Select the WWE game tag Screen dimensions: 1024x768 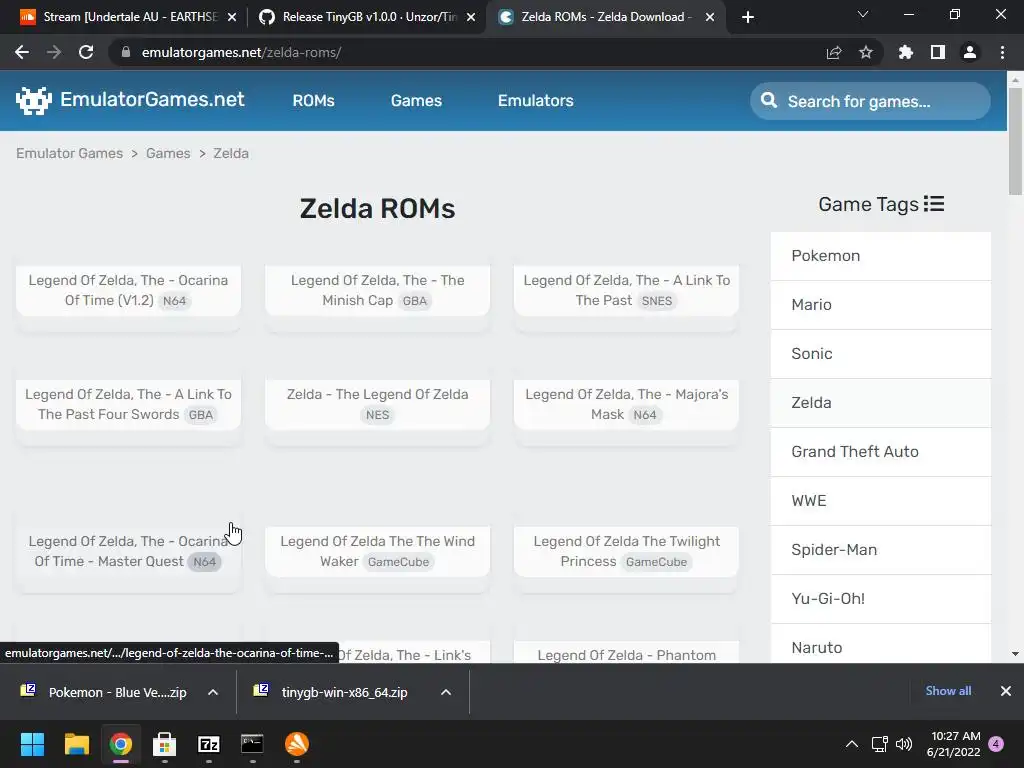[x=880, y=501]
